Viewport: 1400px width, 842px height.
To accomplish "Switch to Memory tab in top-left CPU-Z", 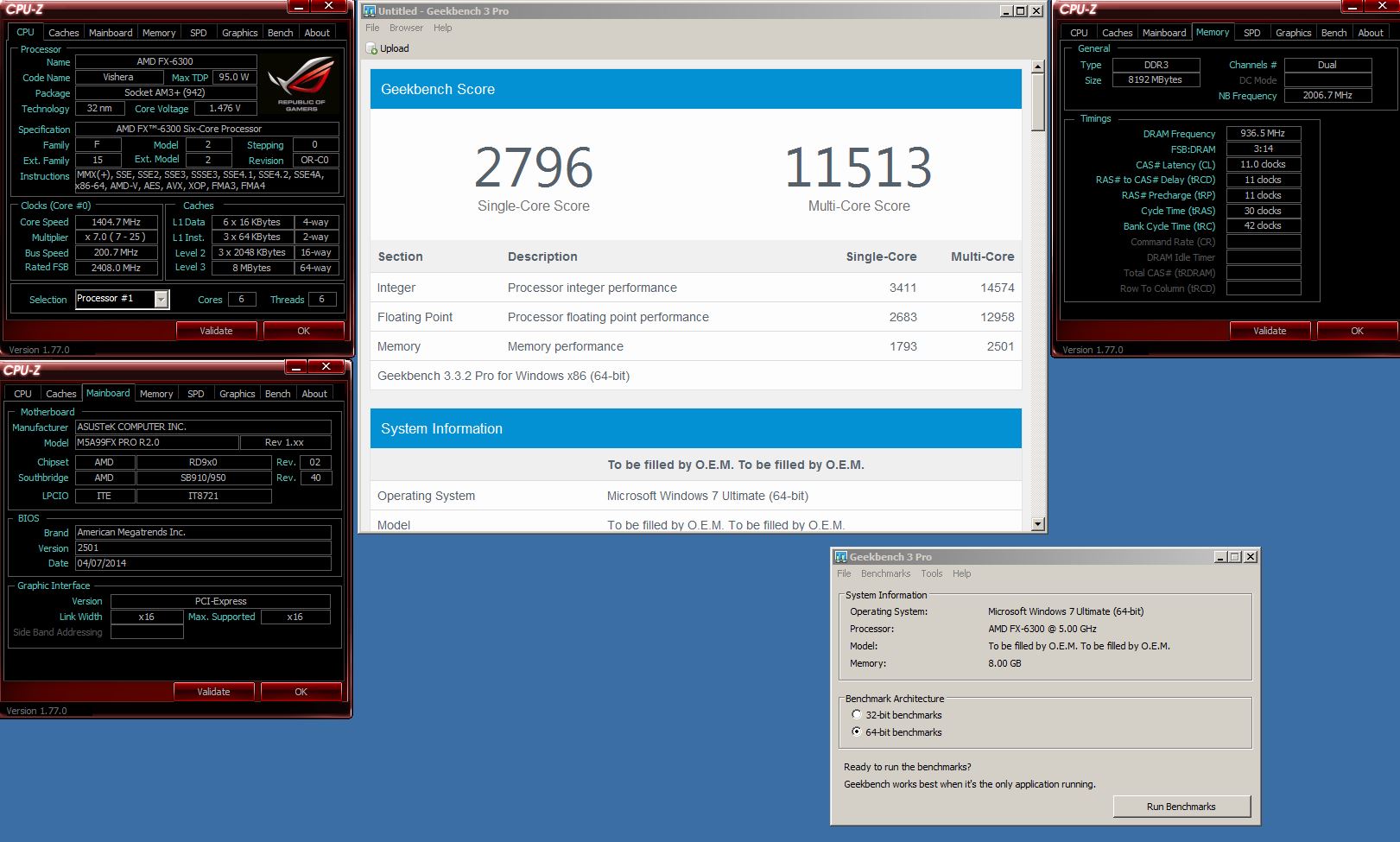I will click(159, 33).
